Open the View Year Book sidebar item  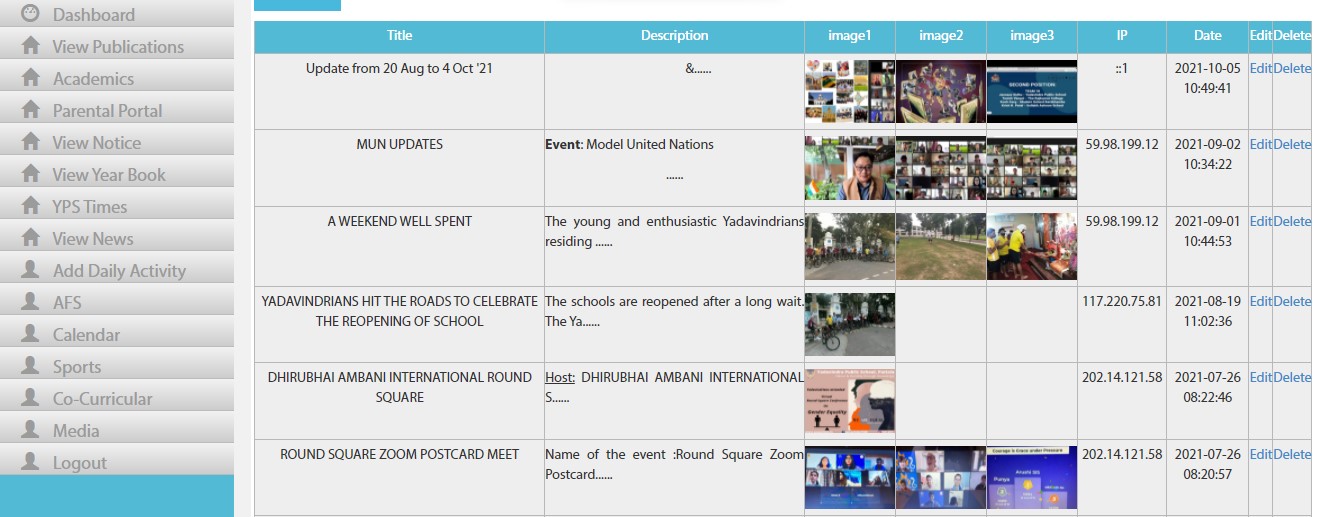click(109, 174)
